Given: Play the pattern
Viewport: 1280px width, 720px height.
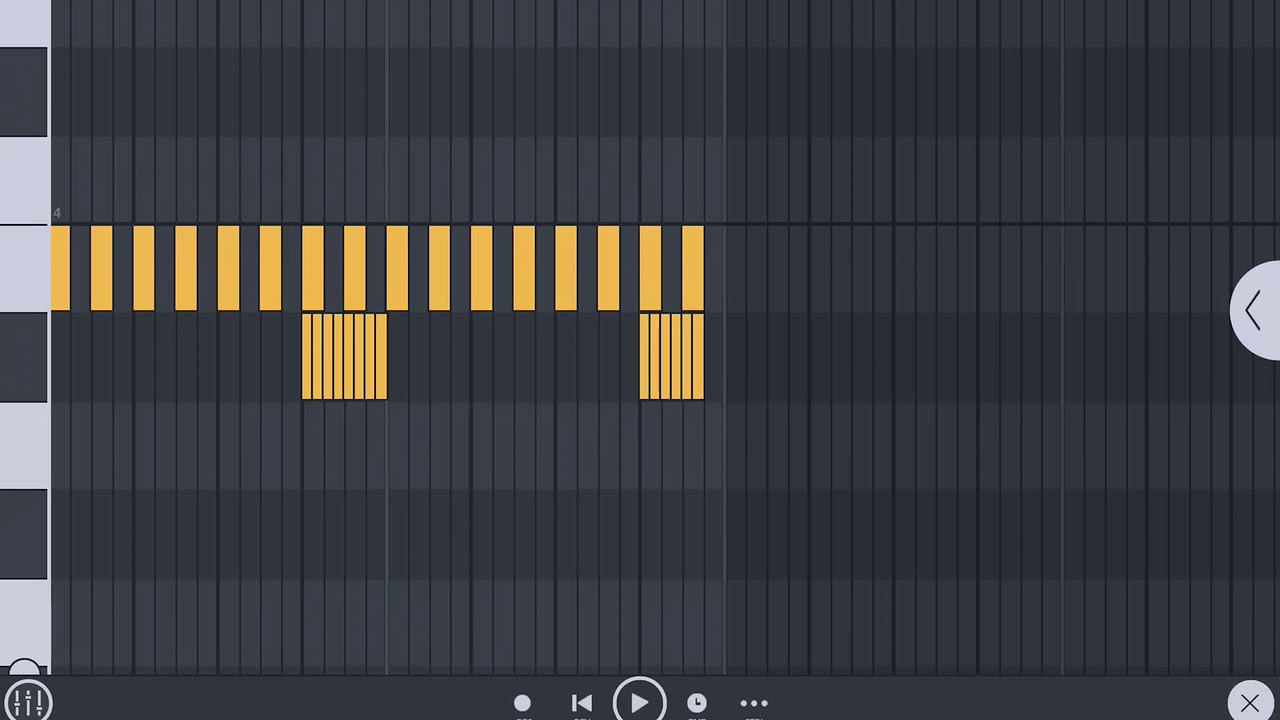Looking at the screenshot, I should 639,701.
